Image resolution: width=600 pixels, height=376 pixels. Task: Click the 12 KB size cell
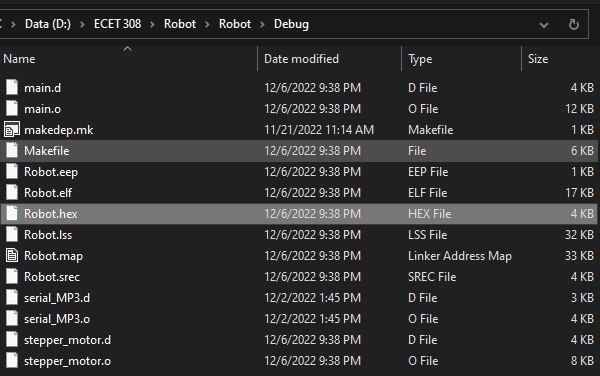coord(579,109)
